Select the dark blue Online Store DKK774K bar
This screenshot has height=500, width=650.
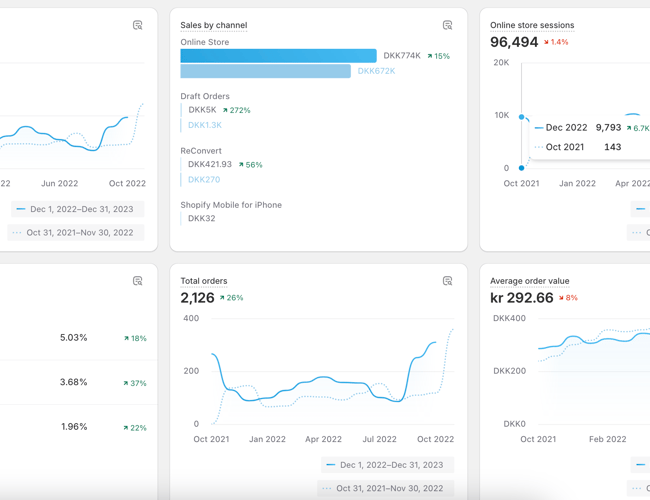pos(278,56)
